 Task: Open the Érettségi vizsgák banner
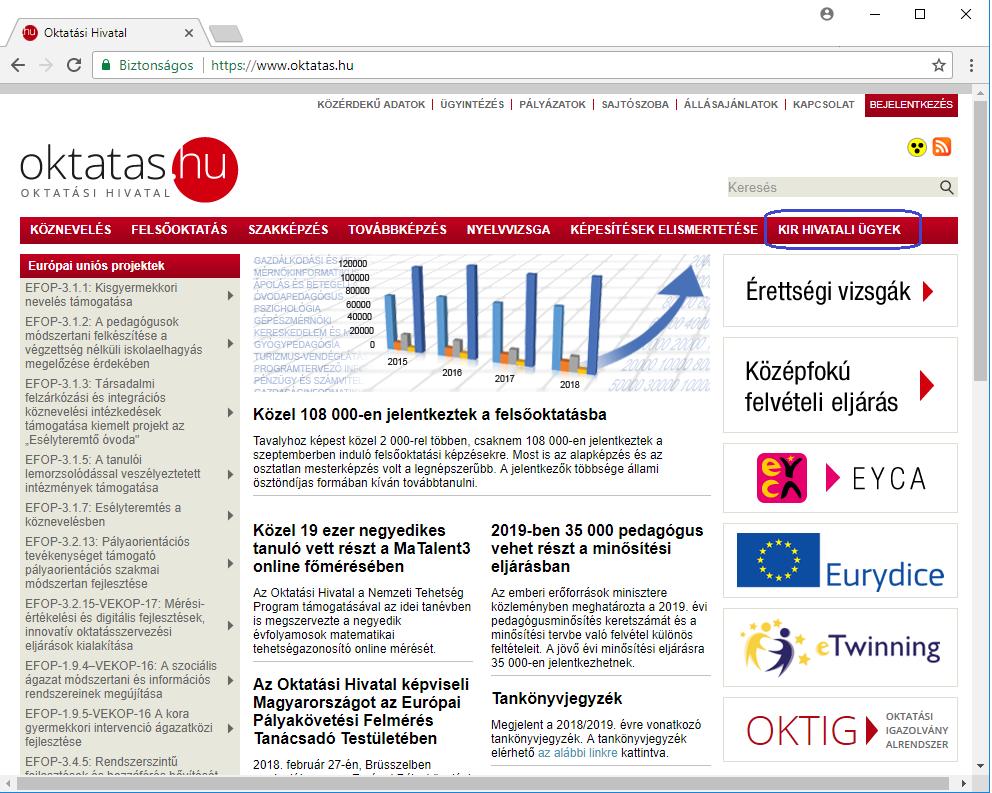(x=840, y=291)
